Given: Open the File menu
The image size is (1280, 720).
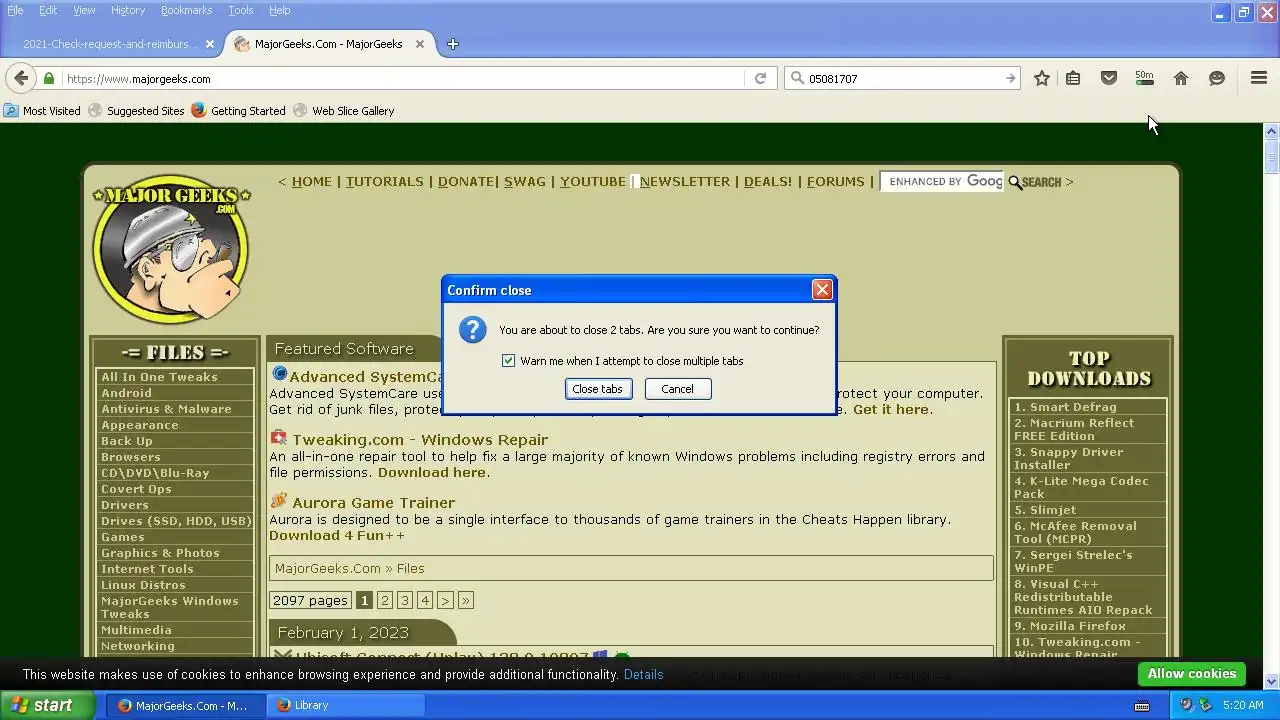Looking at the screenshot, I should tap(15, 10).
